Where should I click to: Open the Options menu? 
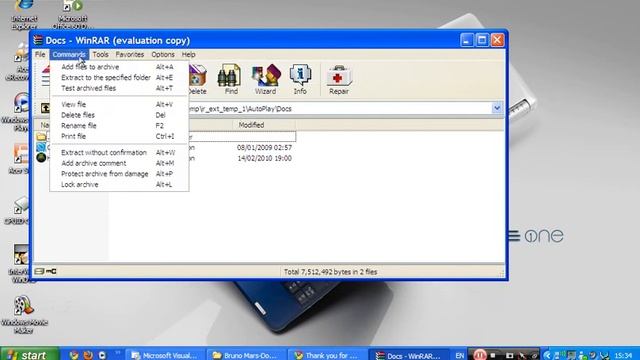pyautogui.click(x=163, y=54)
